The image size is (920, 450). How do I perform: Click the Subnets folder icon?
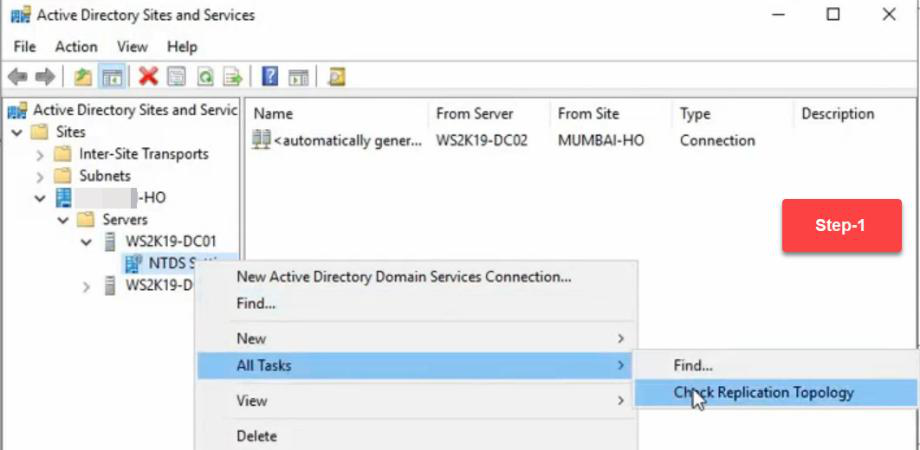tap(63, 176)
